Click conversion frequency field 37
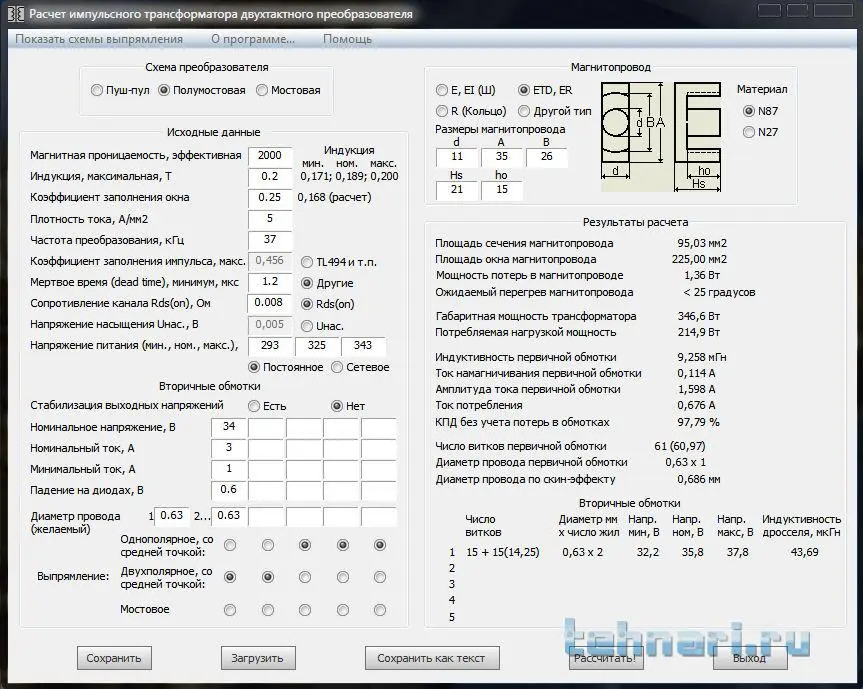 coord(270,239)
